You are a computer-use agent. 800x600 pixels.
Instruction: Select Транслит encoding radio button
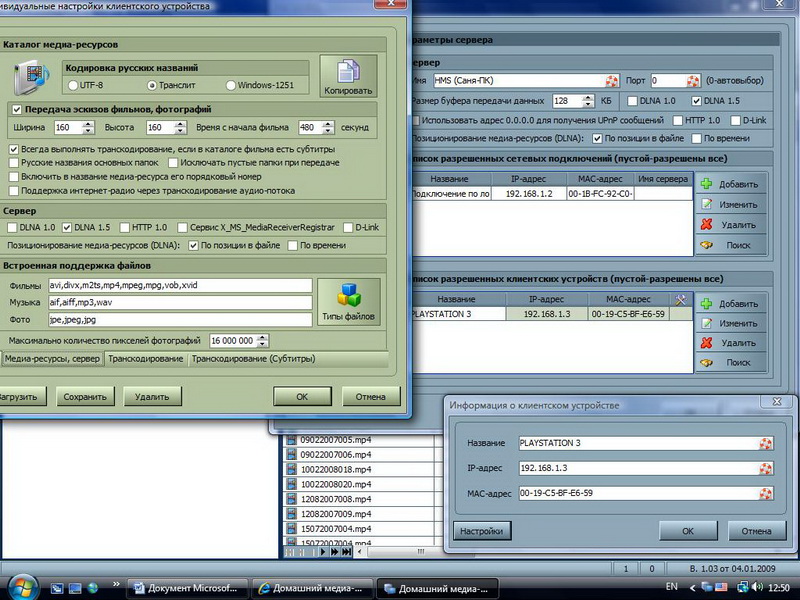pos(152,85)
